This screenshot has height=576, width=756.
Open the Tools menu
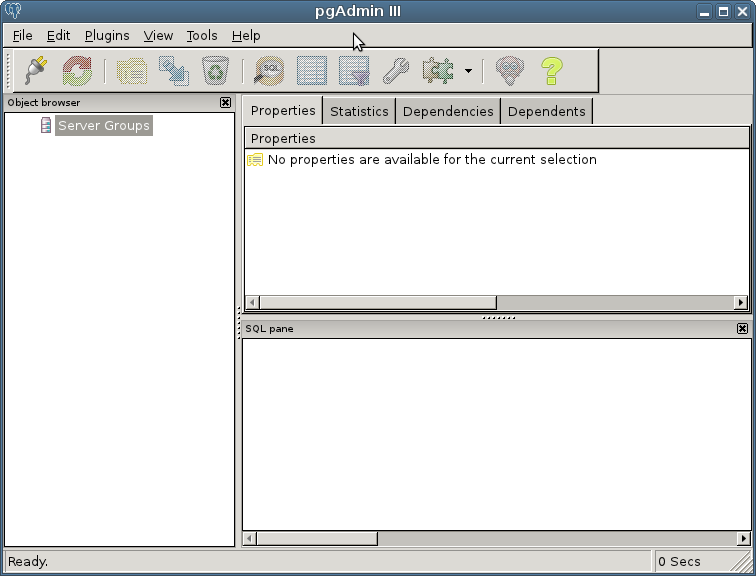202,36
